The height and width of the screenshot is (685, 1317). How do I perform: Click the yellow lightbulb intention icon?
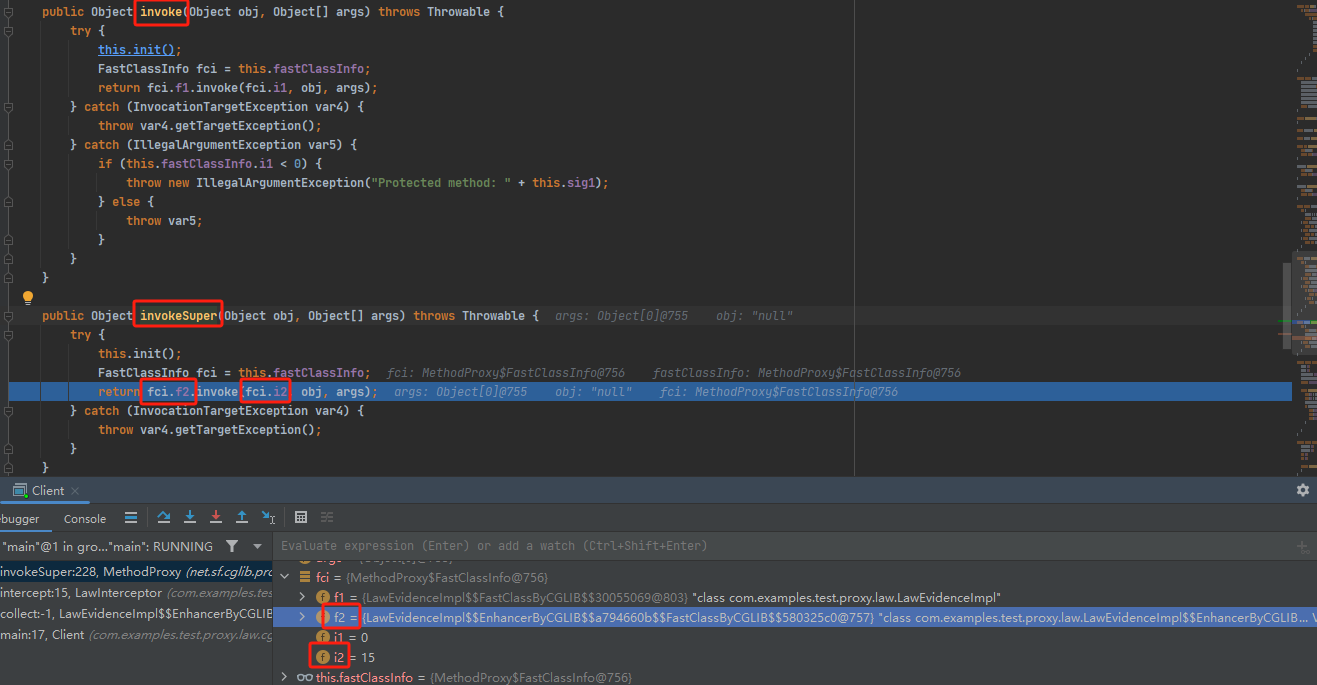click(x=28, y=298)
